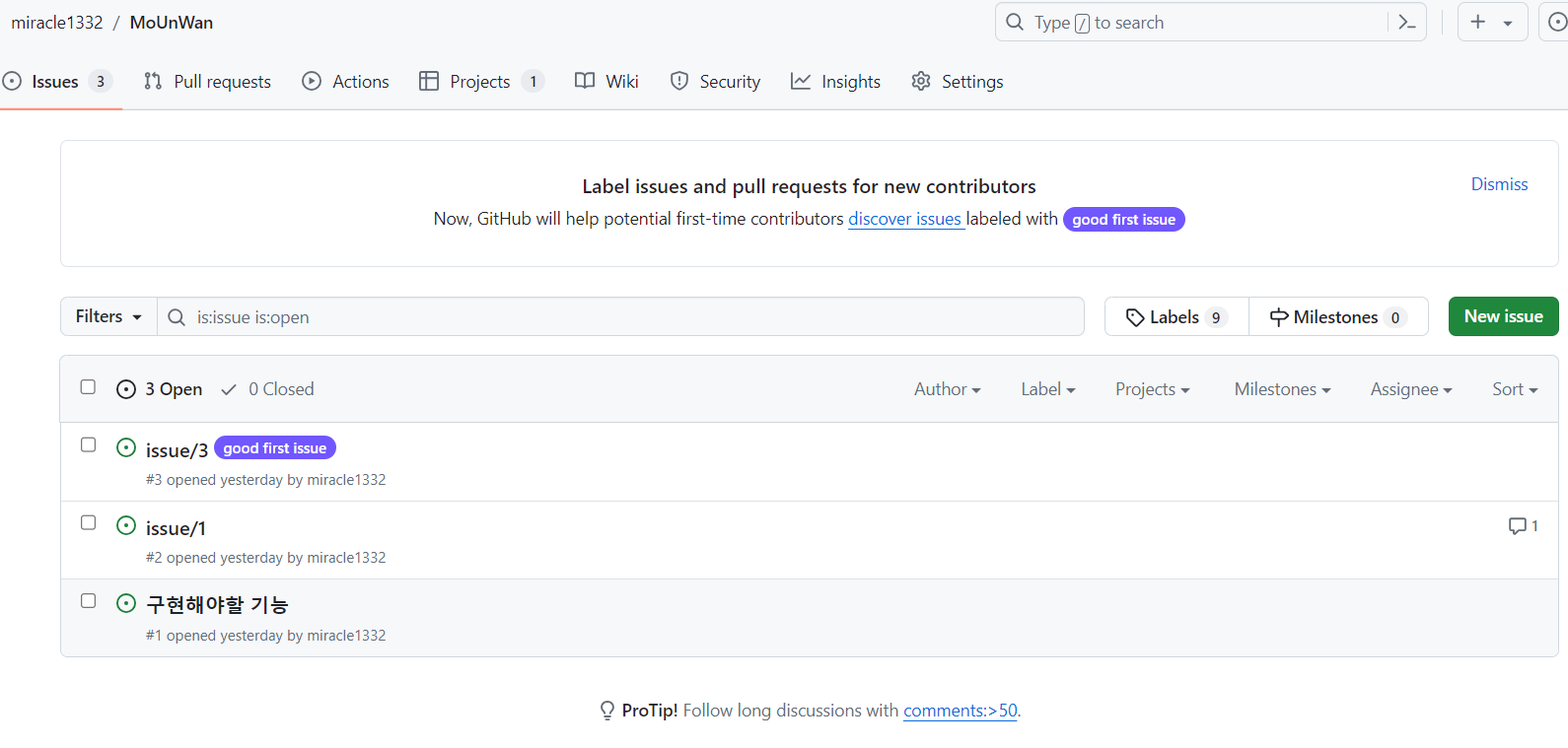This screenshot has width=1568, height=748.
Task: Follow the discover issues link
Action: [905, 219]
